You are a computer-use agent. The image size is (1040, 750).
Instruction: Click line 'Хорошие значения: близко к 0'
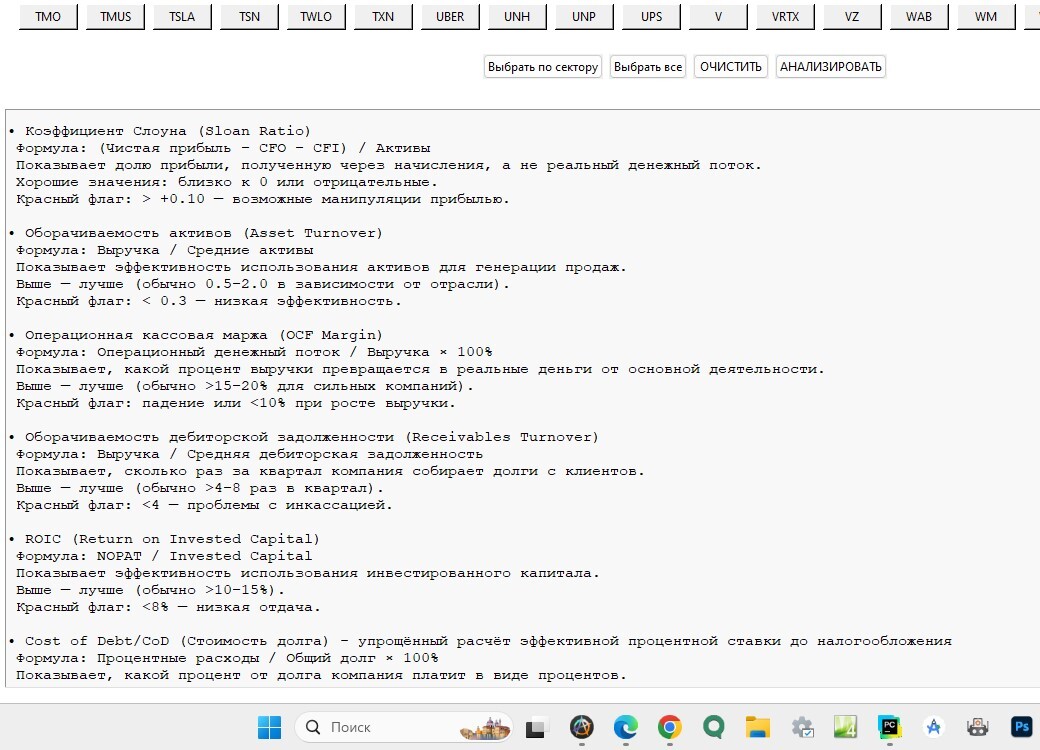[227, 182]
